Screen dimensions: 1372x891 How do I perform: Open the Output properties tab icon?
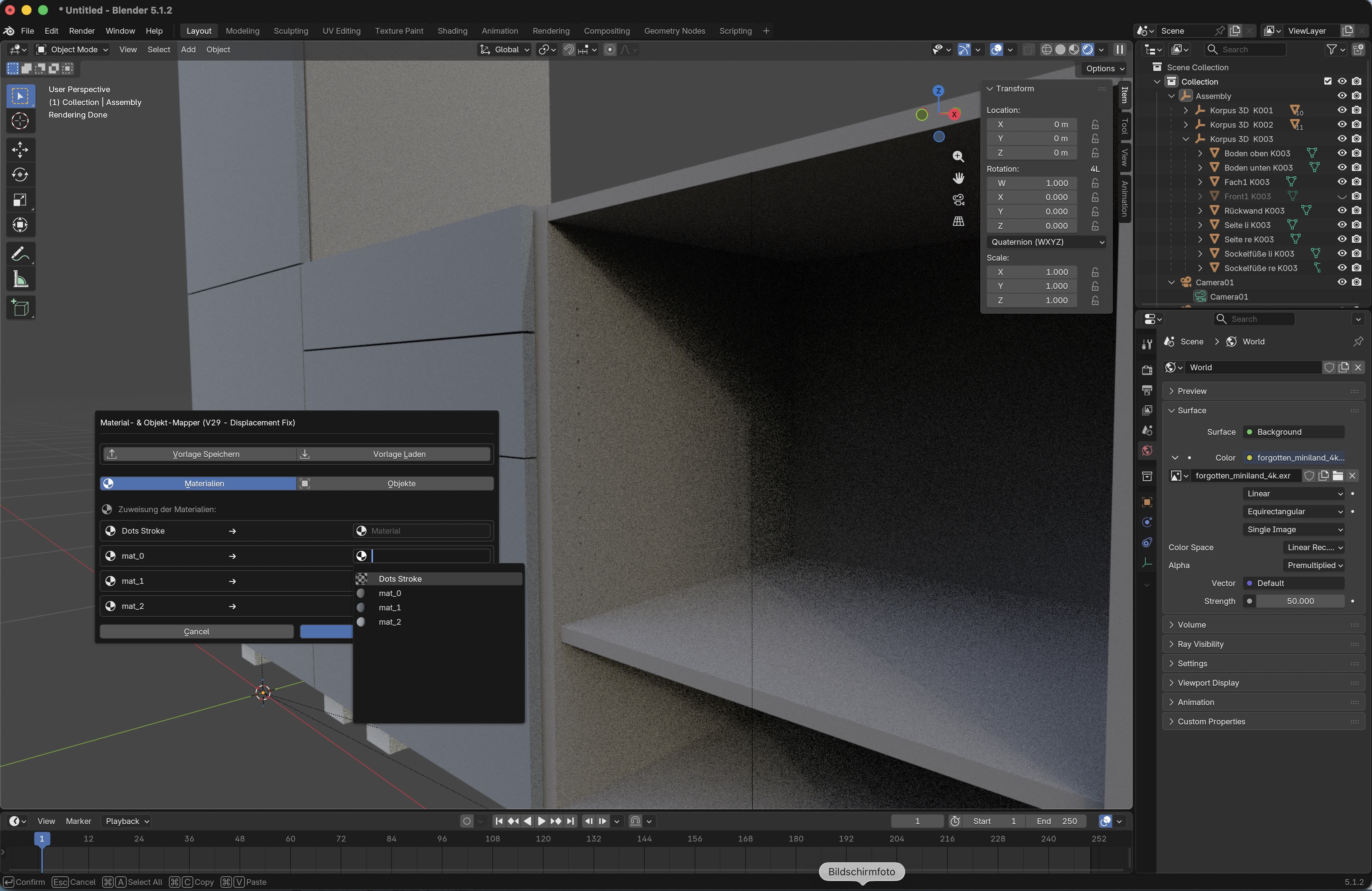(x=1147, y=390)
